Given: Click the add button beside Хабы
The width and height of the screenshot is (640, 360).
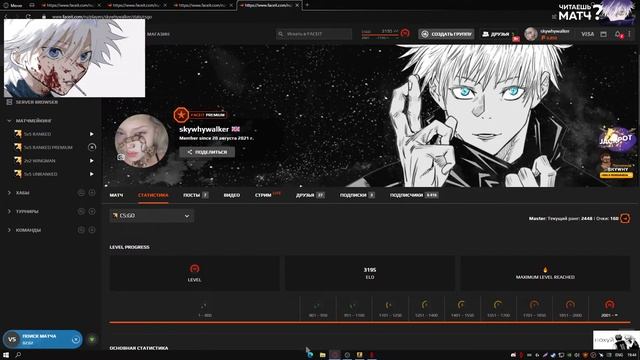Looking at the screenshot, I should point(92,193).
